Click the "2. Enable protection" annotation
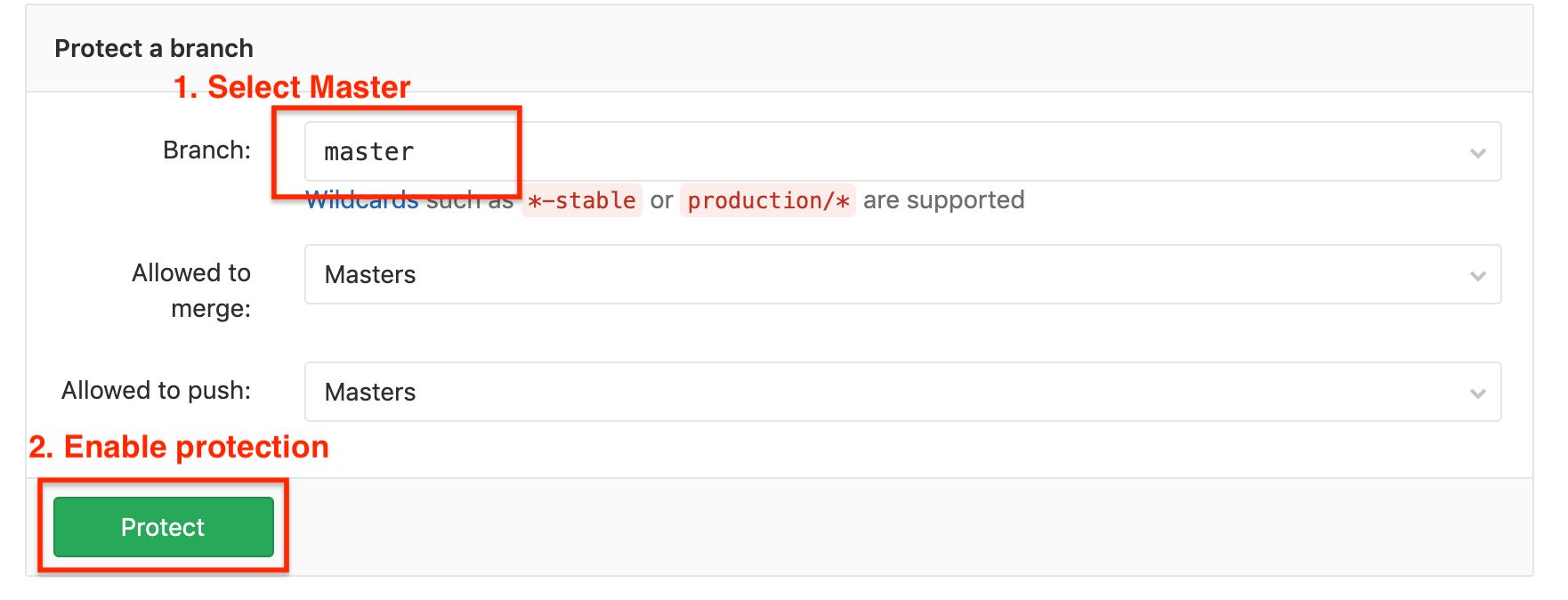 point(179,447)
